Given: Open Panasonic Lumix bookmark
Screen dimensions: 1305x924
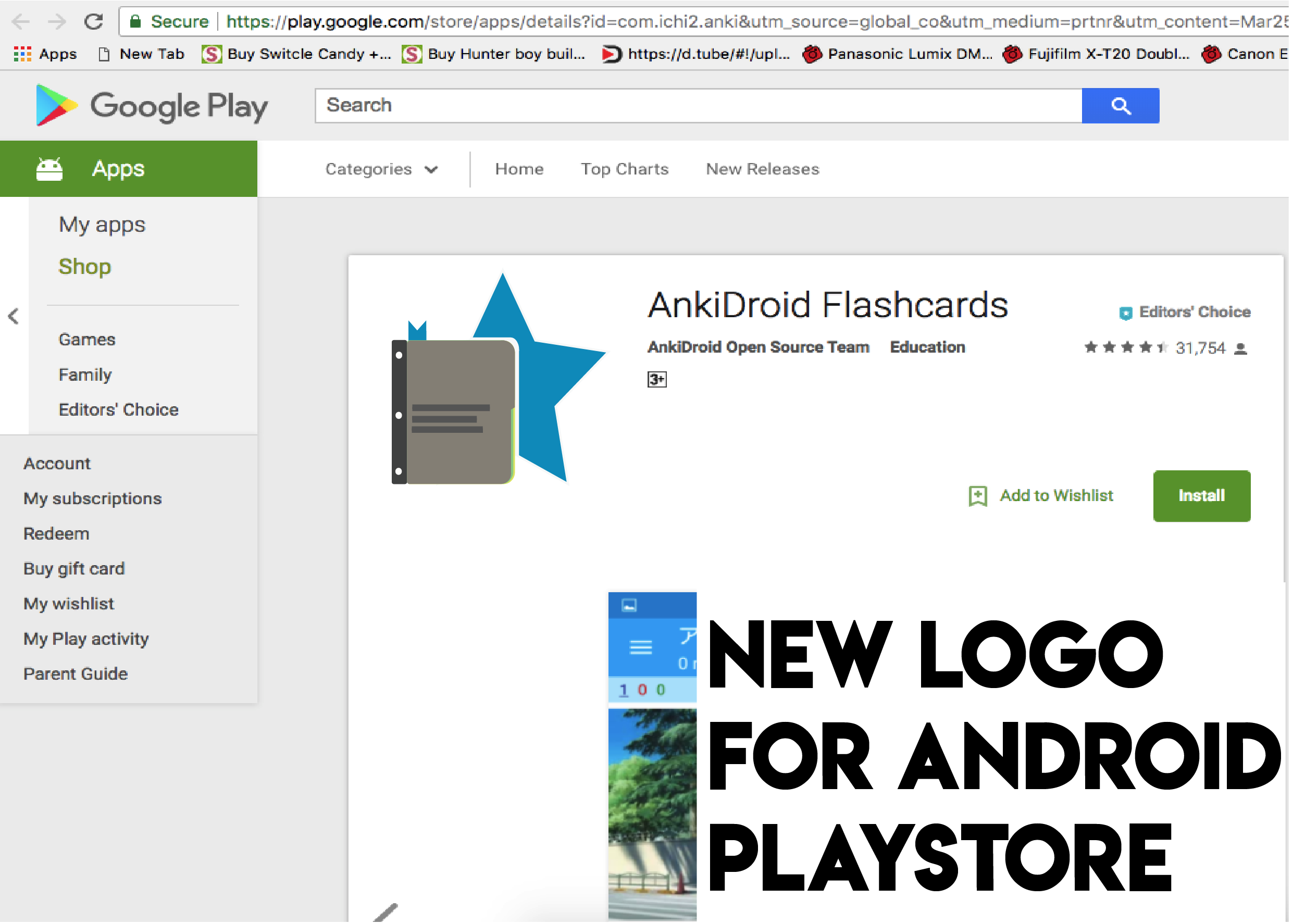Looking at the screenshot, I should 898,55.
